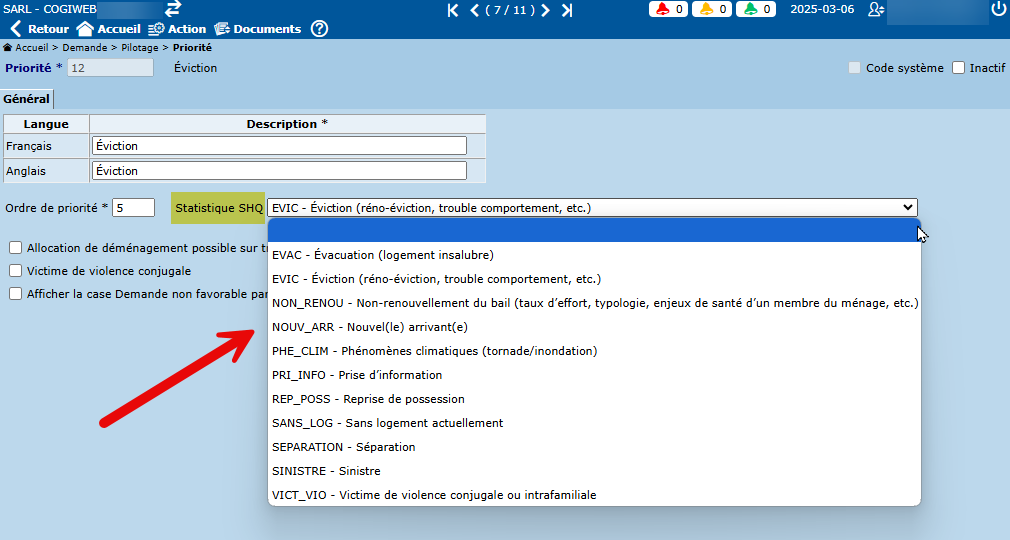Image resolution: width=1010 pixels, height=540 pixels.
Task: Jump to first record arrow
Action: (453, 10)
